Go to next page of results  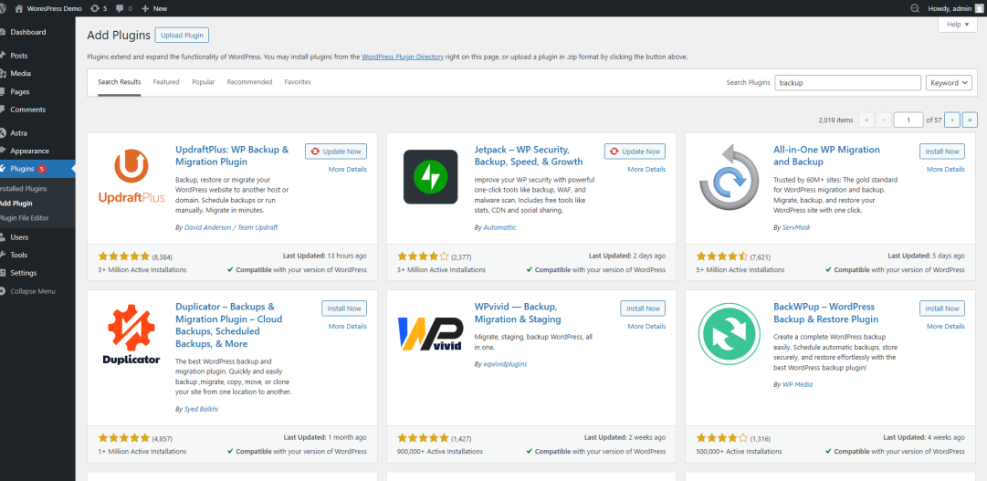(x=952, y=120)
